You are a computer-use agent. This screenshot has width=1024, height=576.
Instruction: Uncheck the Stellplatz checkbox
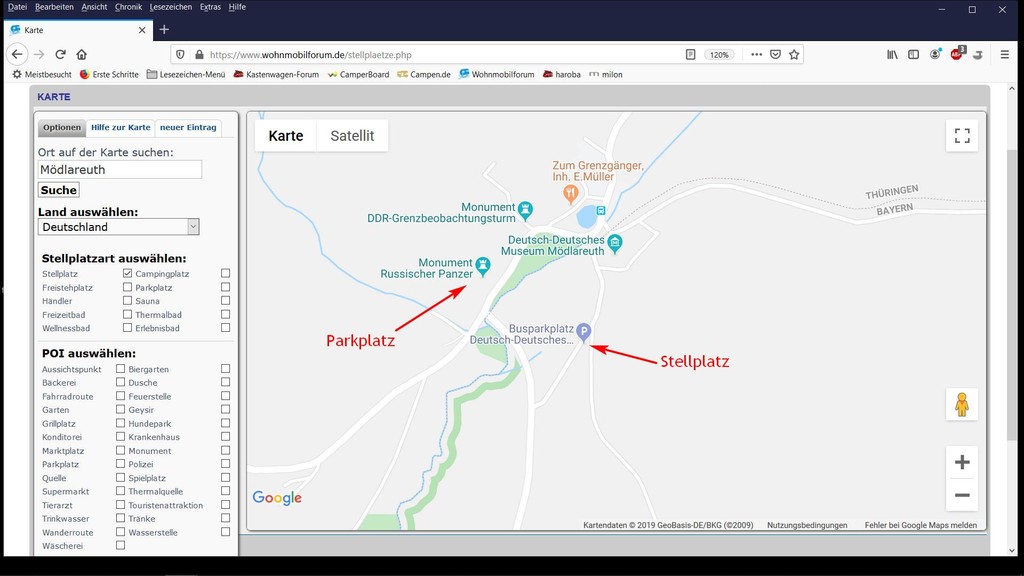pyautogui.click(x=127, y=274)
